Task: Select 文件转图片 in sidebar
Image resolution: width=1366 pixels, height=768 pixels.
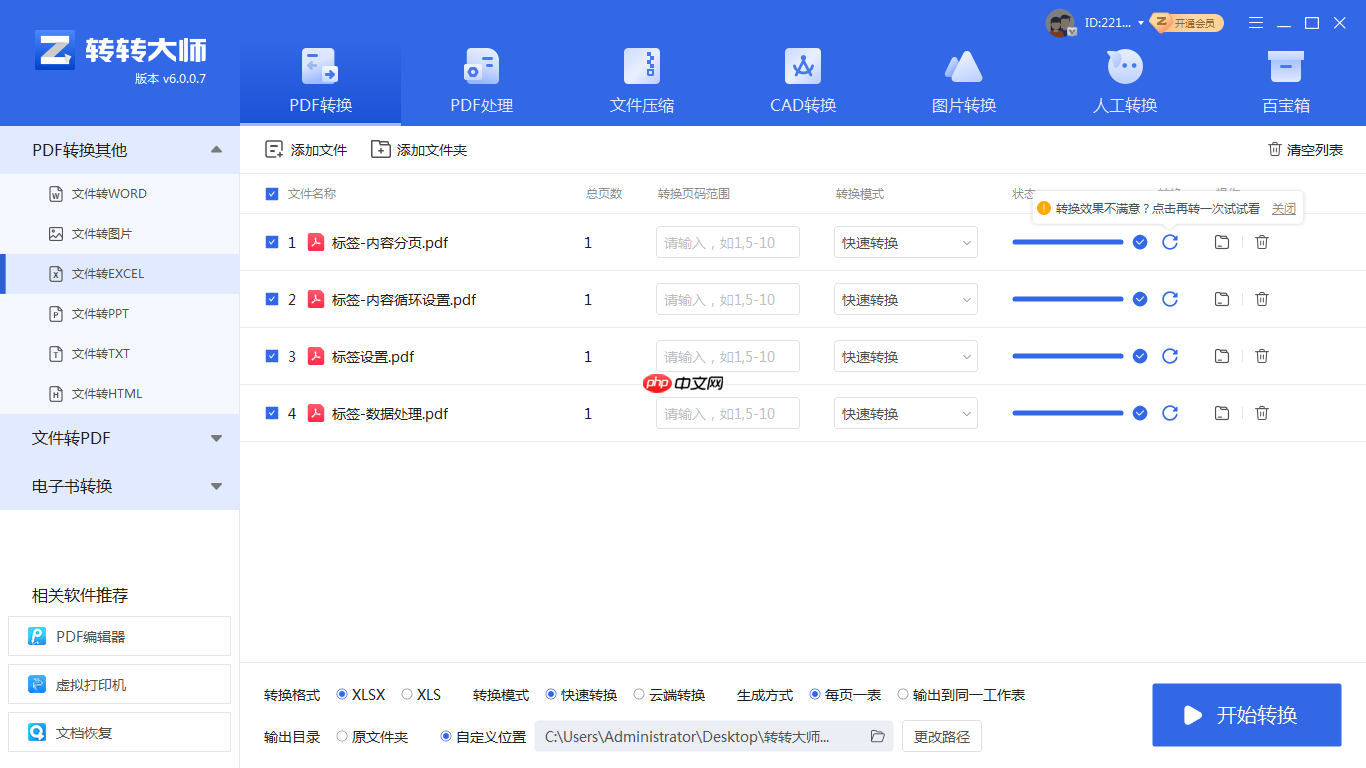Action: coord(119,234)
